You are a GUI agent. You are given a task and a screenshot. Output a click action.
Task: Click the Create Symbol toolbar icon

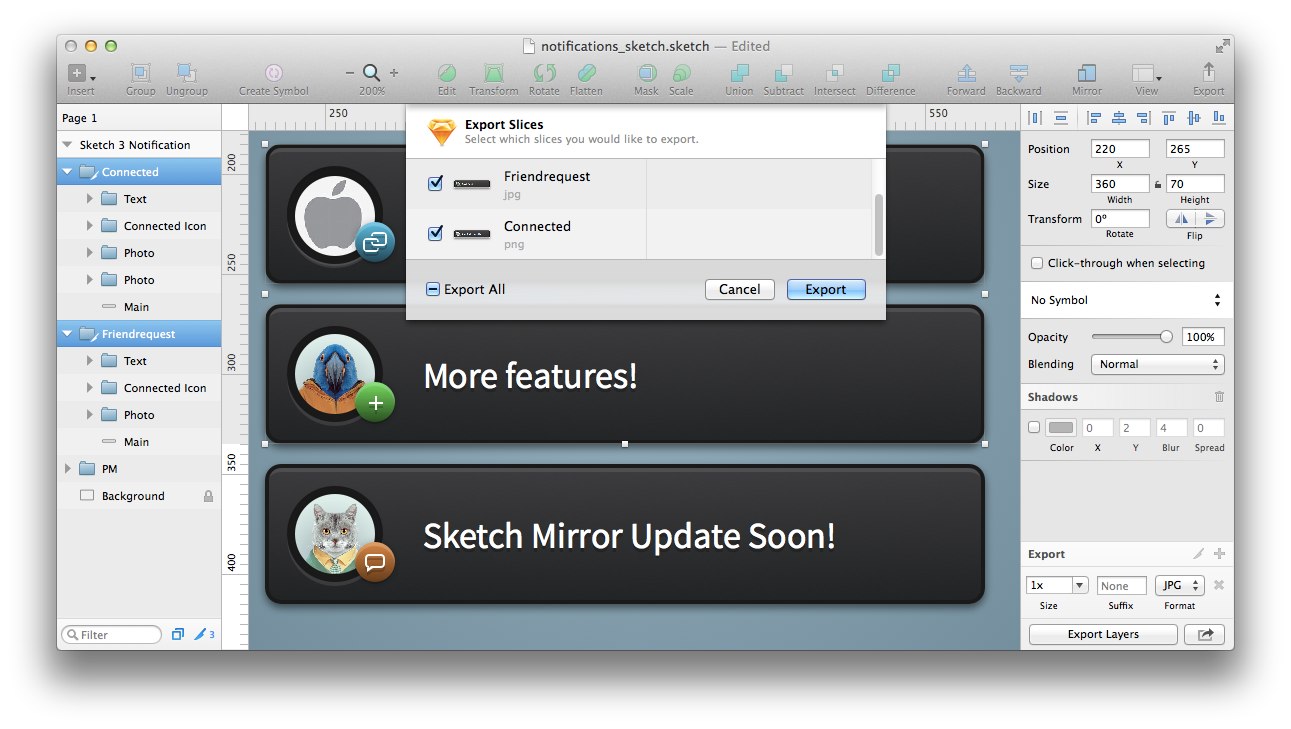point(273,73)
